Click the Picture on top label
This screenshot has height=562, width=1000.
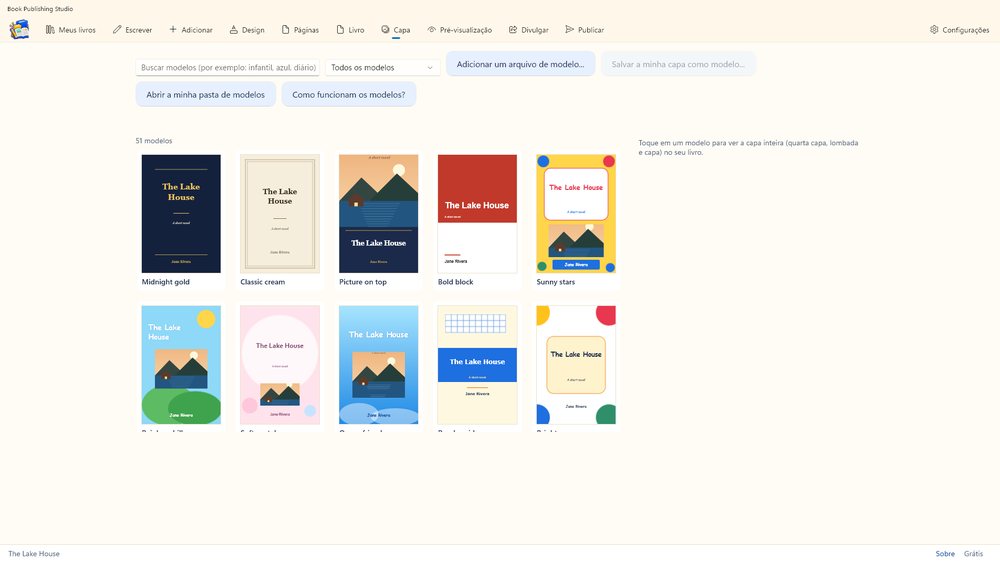[x=363, y=282]
